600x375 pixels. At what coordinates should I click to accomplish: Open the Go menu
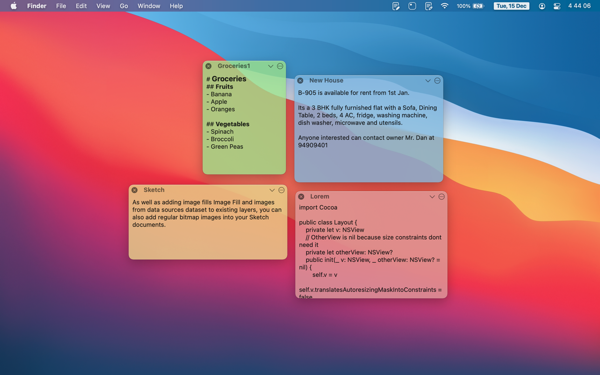(x=124, y=6)
